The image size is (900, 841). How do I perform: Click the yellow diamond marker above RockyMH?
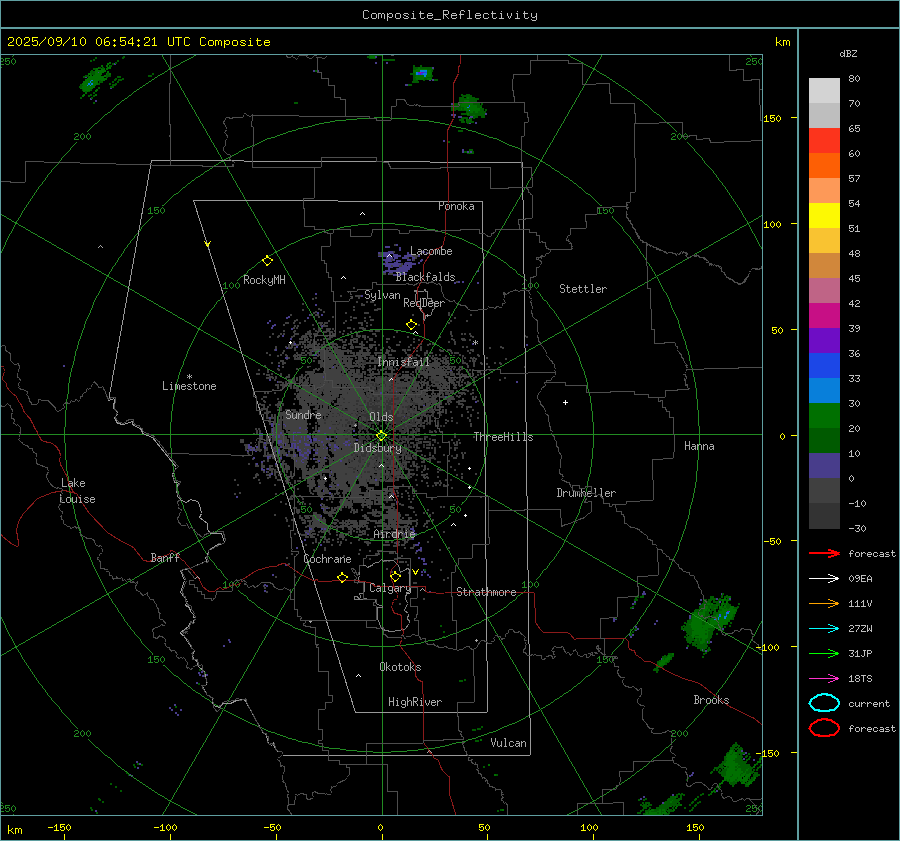point(267,261)
